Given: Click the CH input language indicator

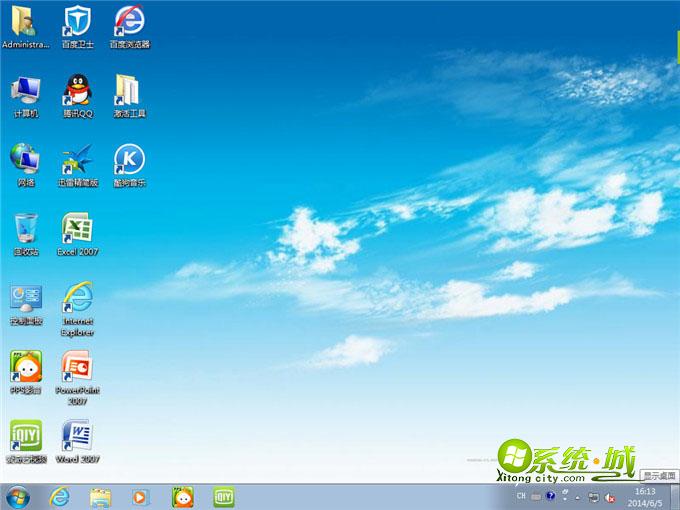Looking at the screenshot, I should coord(521,496).
